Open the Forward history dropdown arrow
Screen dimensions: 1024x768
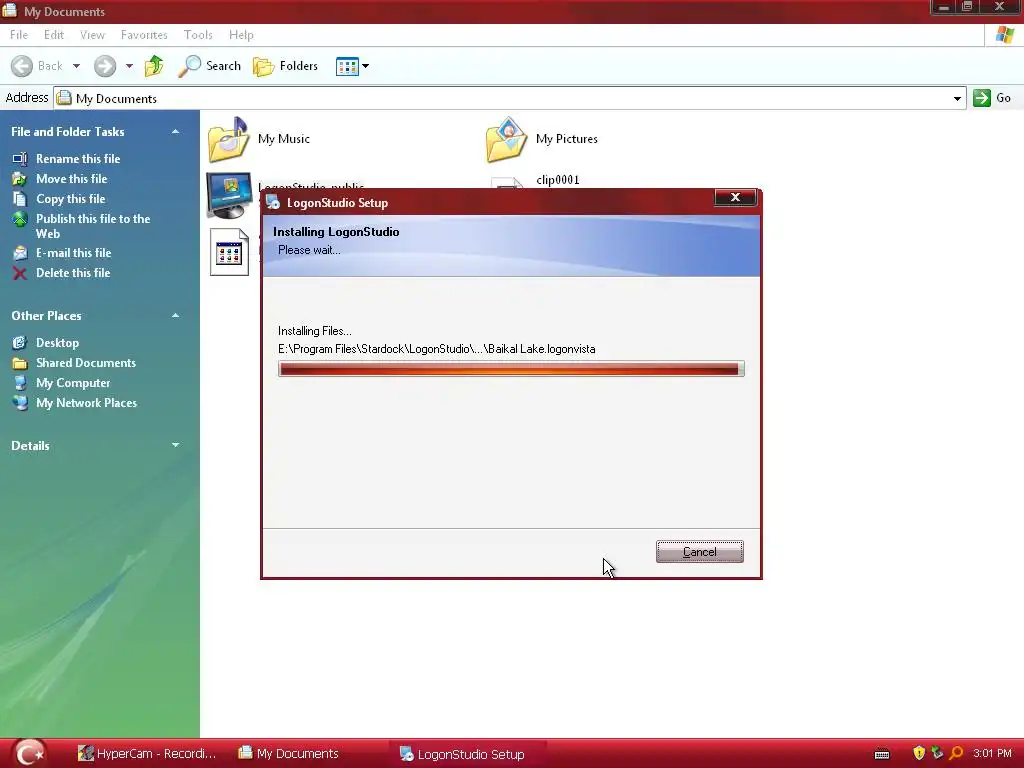(129, 66)
